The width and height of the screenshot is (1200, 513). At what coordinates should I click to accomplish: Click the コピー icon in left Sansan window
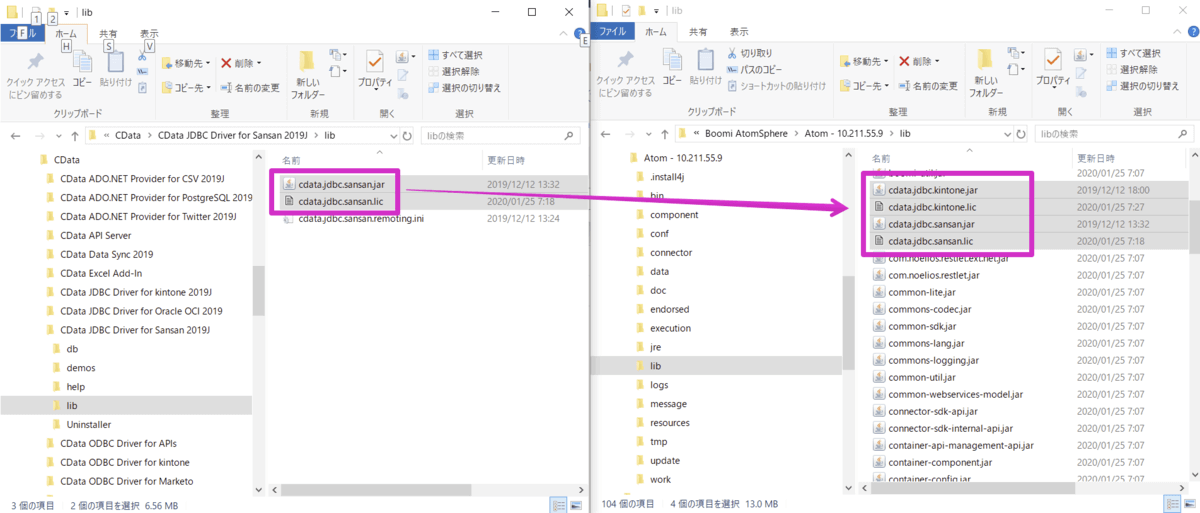(x=82, y=61)
